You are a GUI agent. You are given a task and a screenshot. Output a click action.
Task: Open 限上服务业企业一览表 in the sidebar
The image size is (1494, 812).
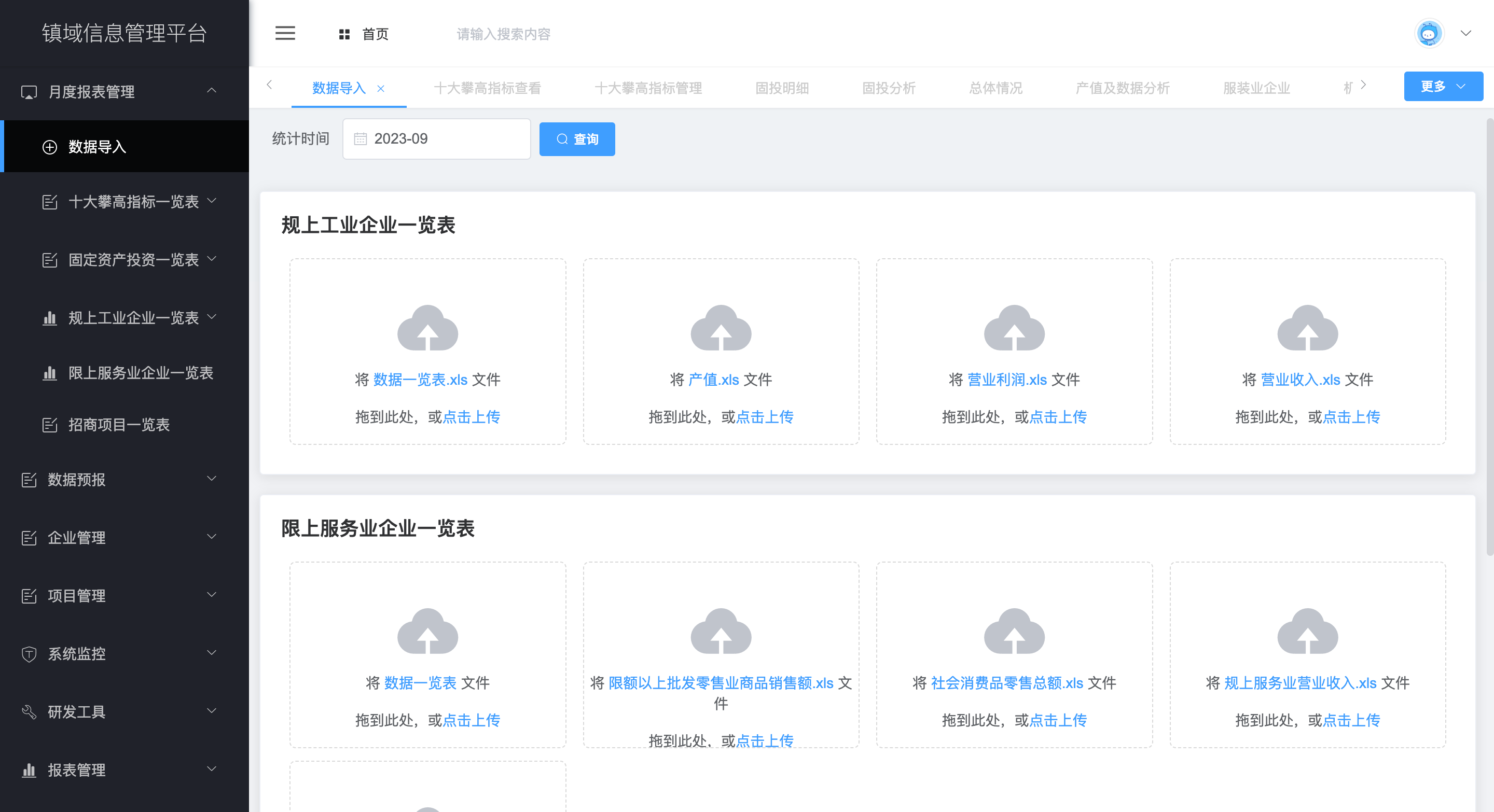click(124, 373)
